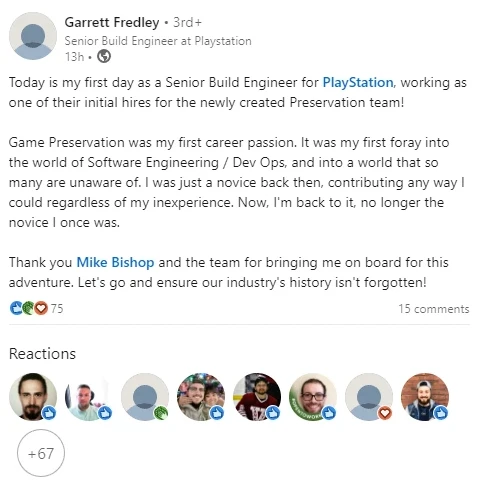Open the reactor in light green shirt
Image resolution: width=482 pixels, height=481 pixels.
(89, 397)
